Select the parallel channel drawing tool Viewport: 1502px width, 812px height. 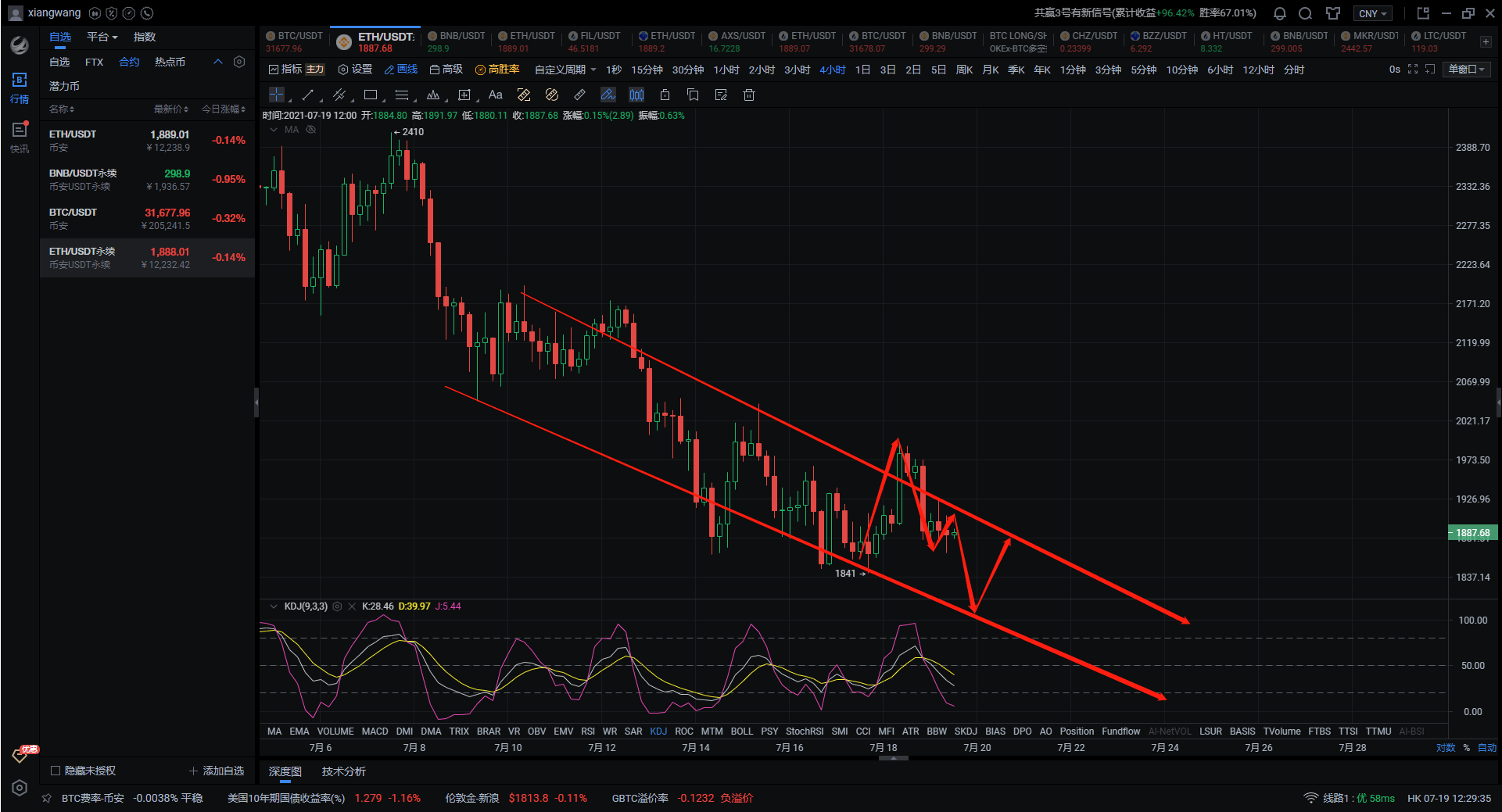pyautogui.click(x=339, y=95)
